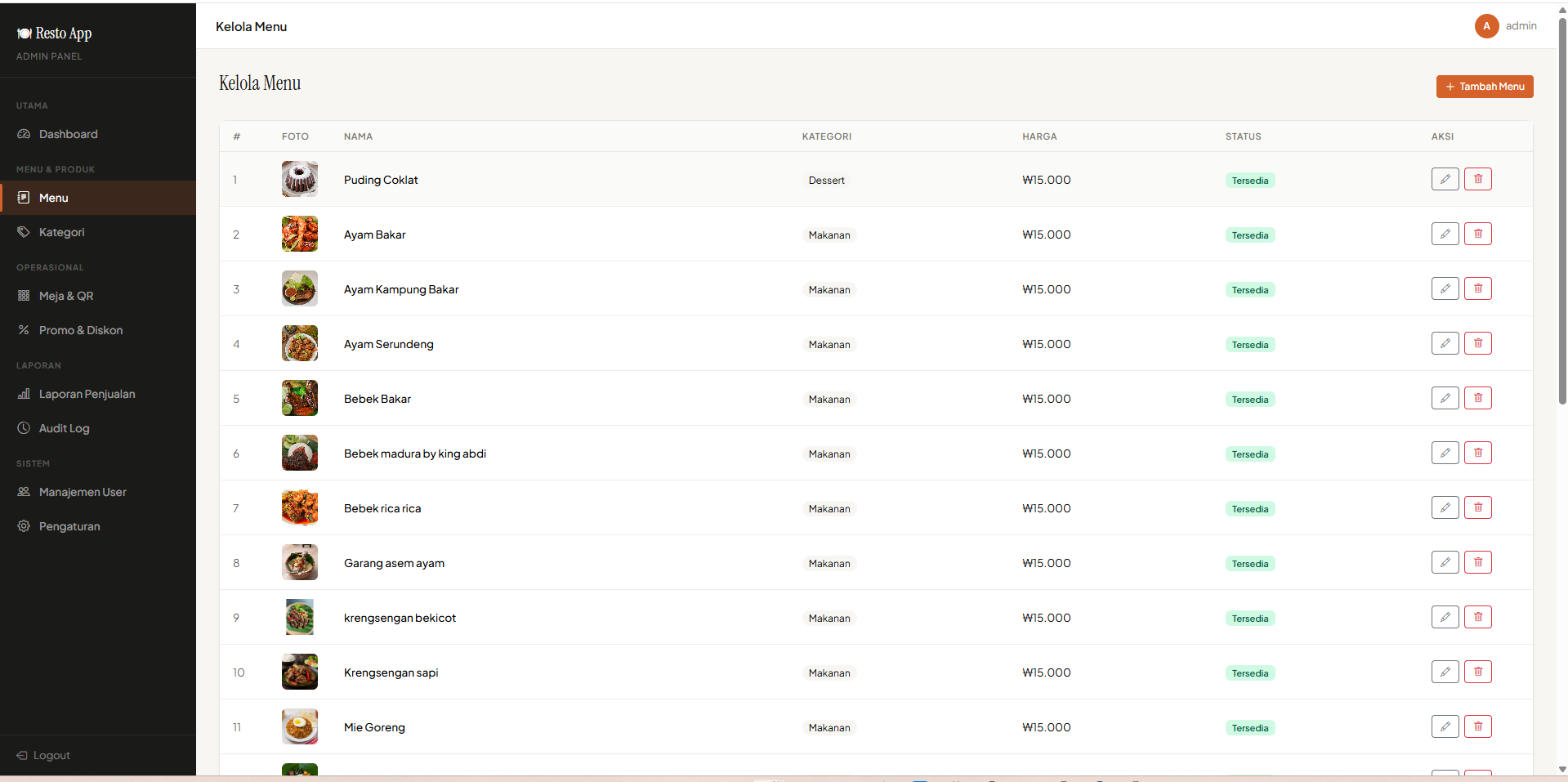Click the Resto App logo

(x=54, y=34)
